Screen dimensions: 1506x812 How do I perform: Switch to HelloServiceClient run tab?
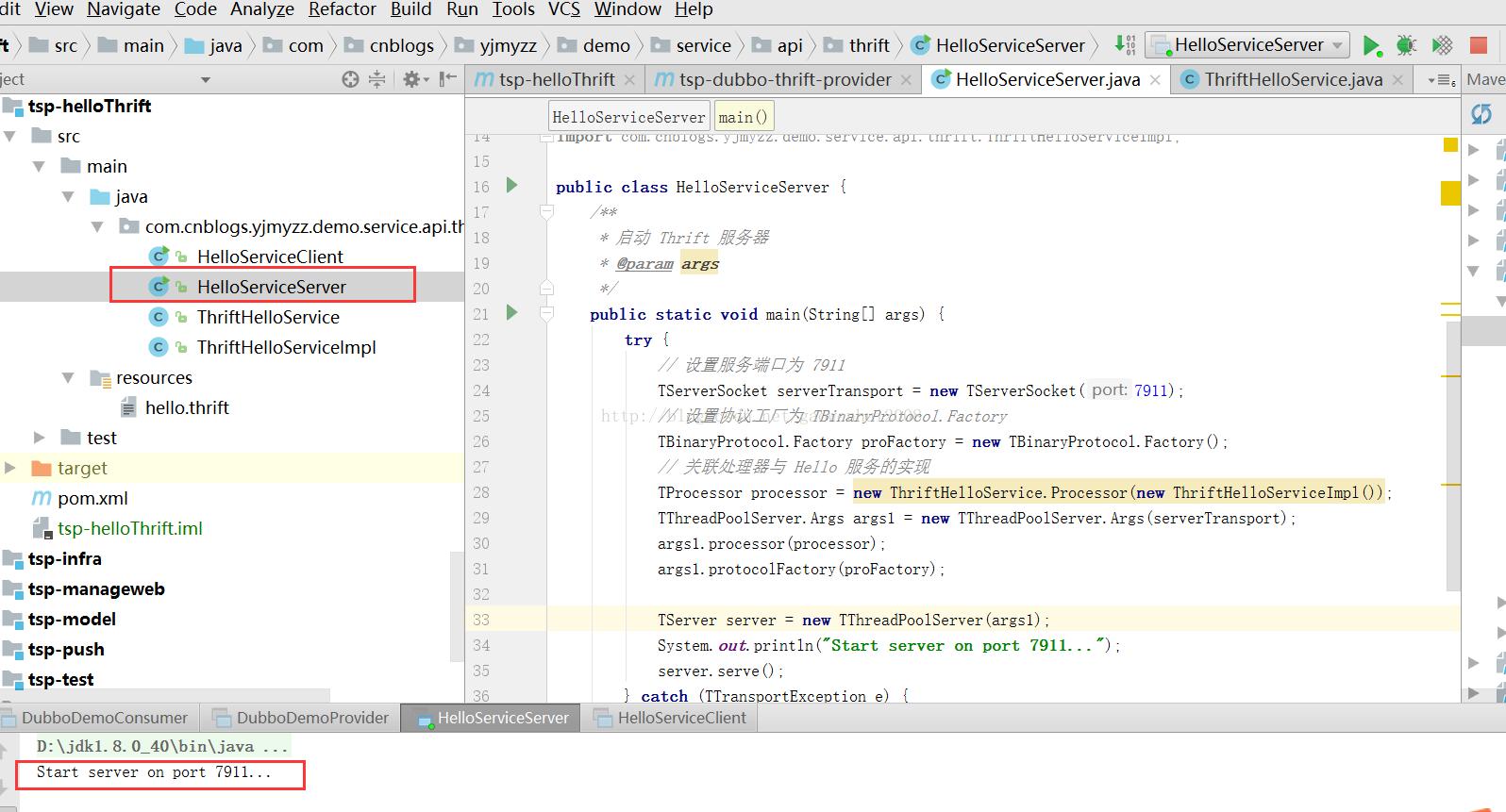coord(680,718)
